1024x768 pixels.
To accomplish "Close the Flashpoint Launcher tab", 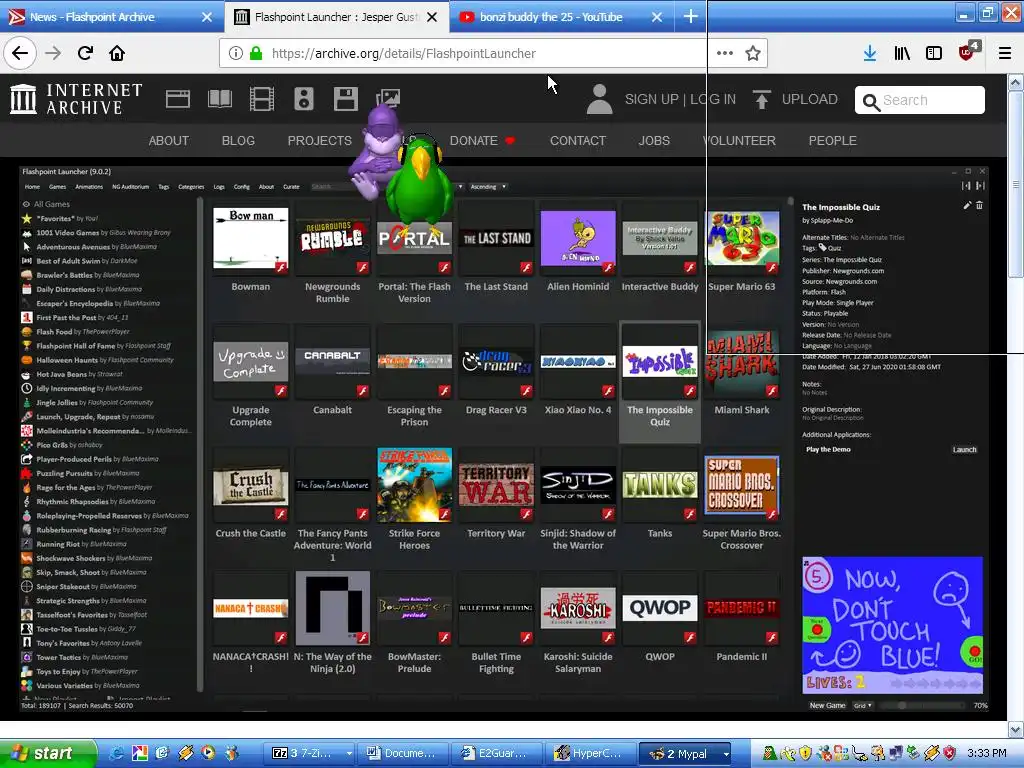I will pyautogui.click(x=432, y=17).
